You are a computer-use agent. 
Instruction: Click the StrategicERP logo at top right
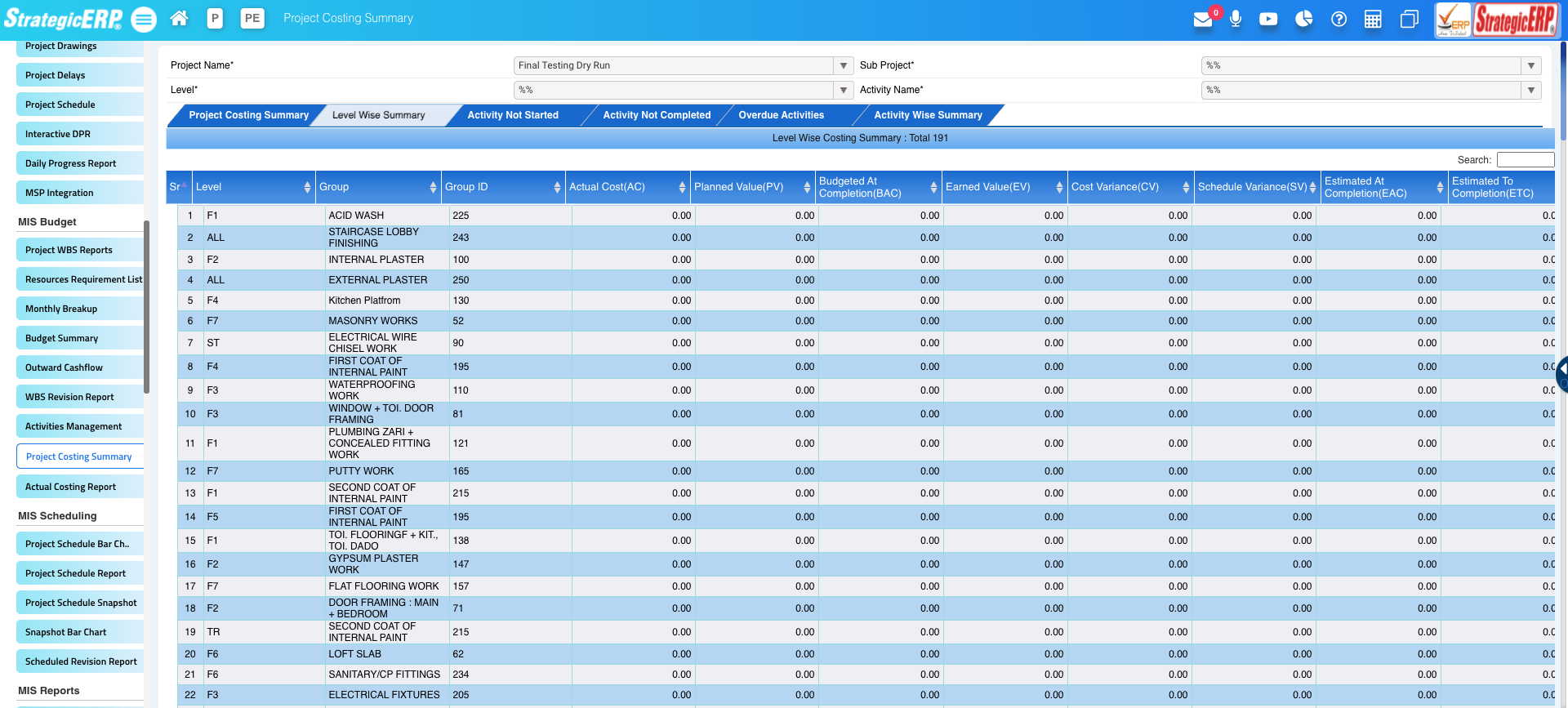pos(1516,20)
